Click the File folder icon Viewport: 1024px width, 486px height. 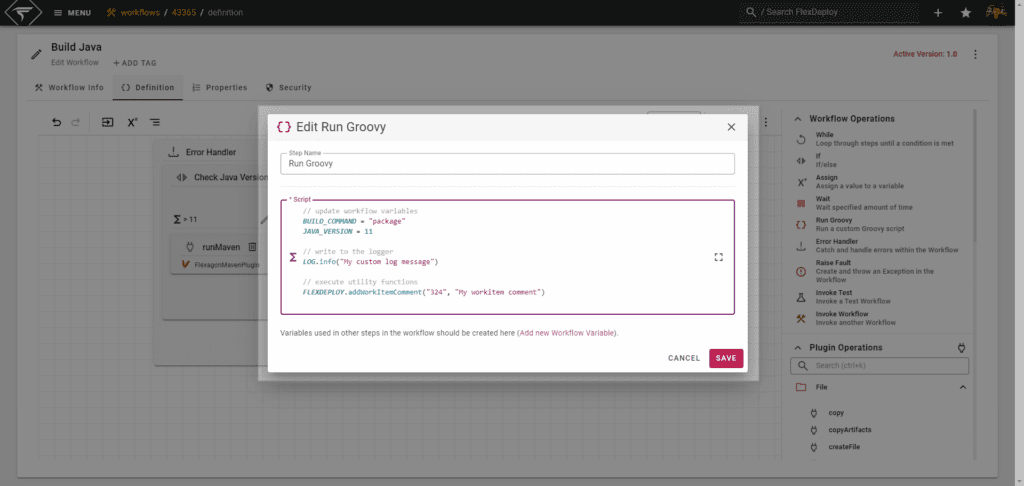(801, 387)
